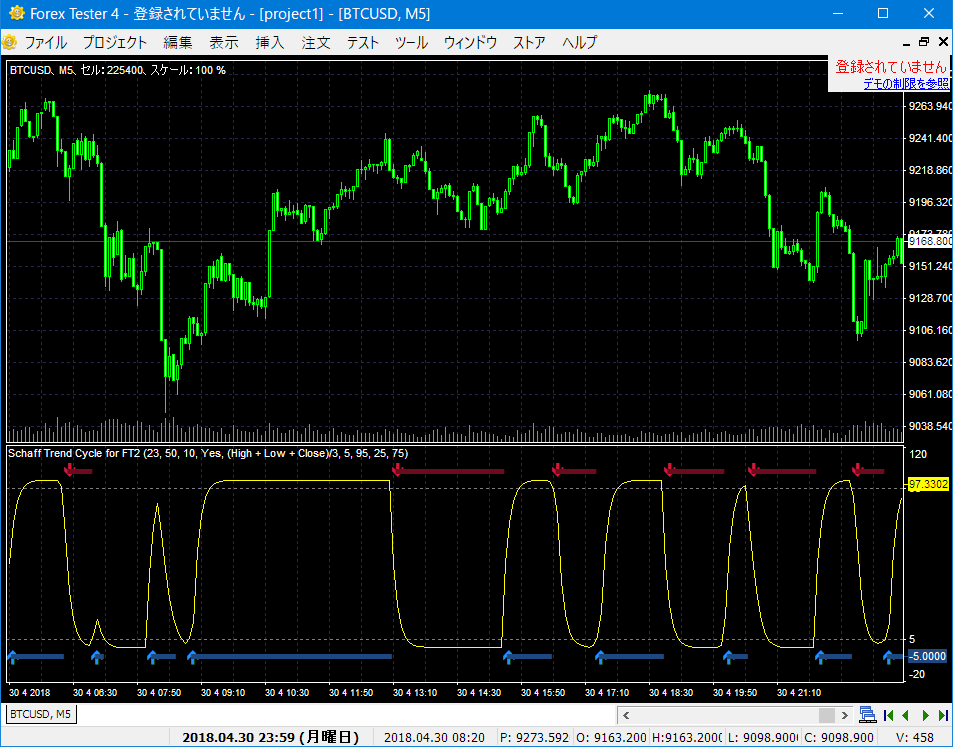Open the 編集 menu

[178, 43]
